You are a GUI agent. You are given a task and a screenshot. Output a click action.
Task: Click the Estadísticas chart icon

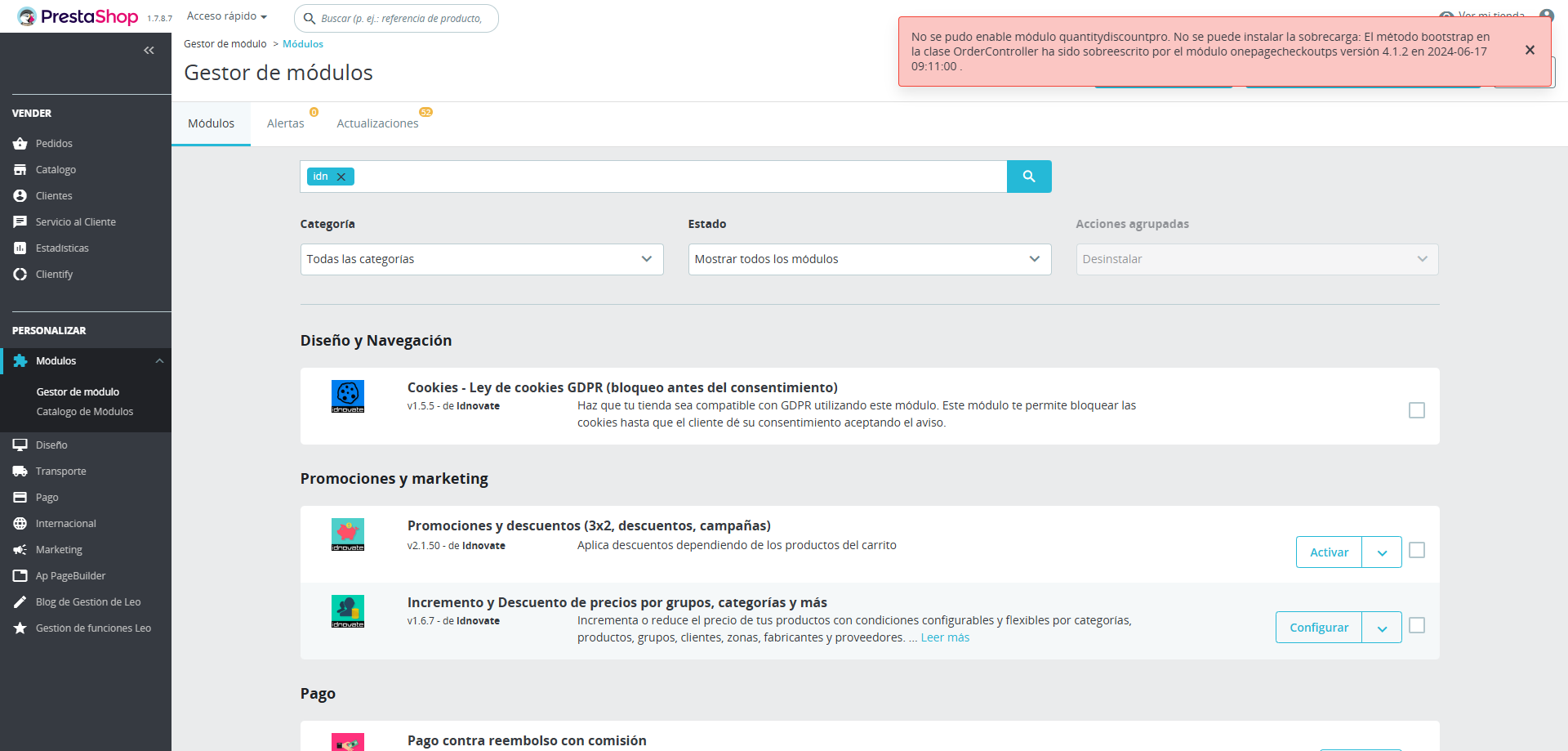coord(20,248)
